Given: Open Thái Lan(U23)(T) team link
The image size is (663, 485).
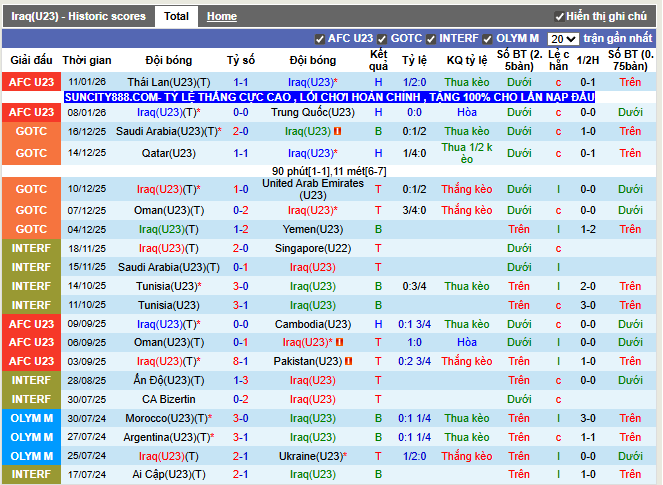Looking at the screenshot, I should (169, 82).
